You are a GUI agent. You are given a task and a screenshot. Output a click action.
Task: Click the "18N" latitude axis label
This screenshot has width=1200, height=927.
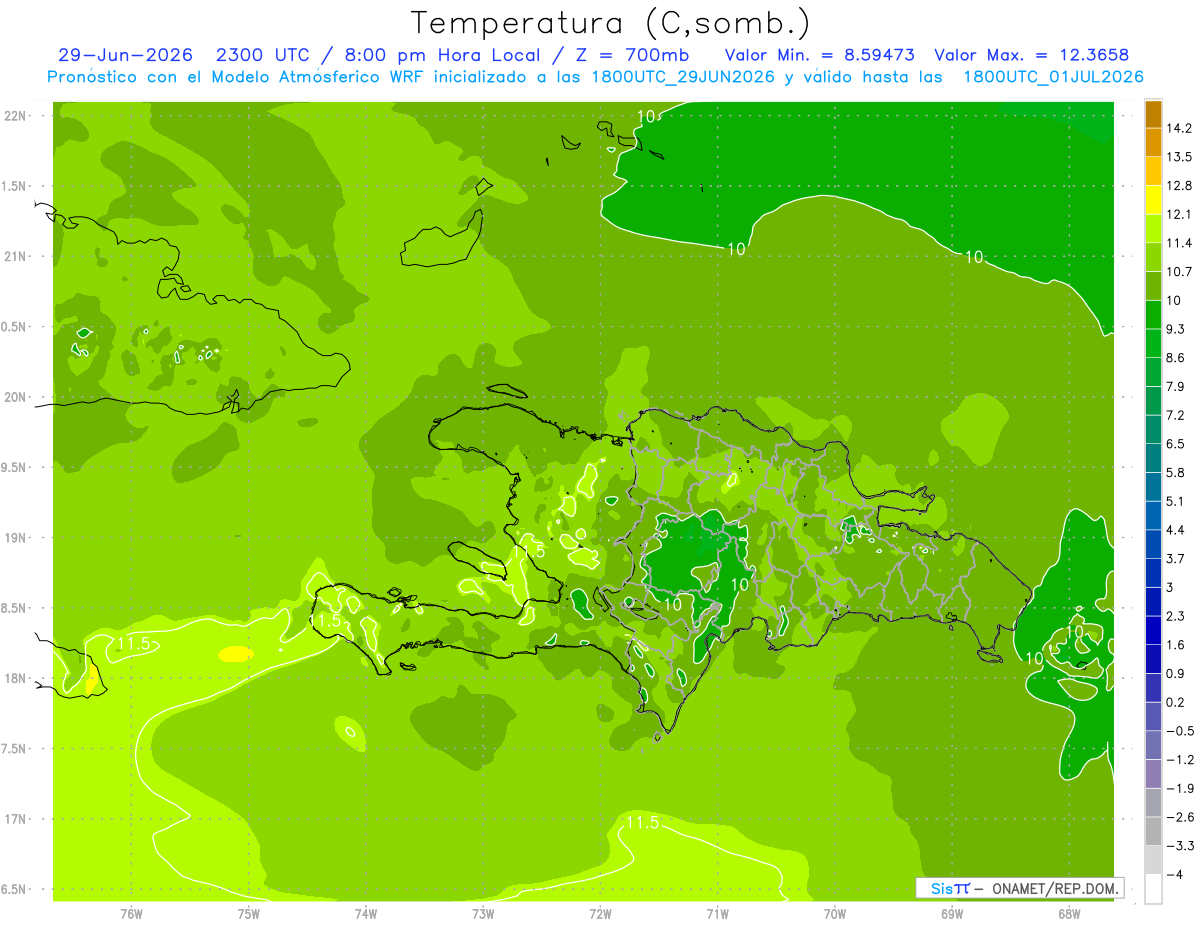click(x=15, y=678)
